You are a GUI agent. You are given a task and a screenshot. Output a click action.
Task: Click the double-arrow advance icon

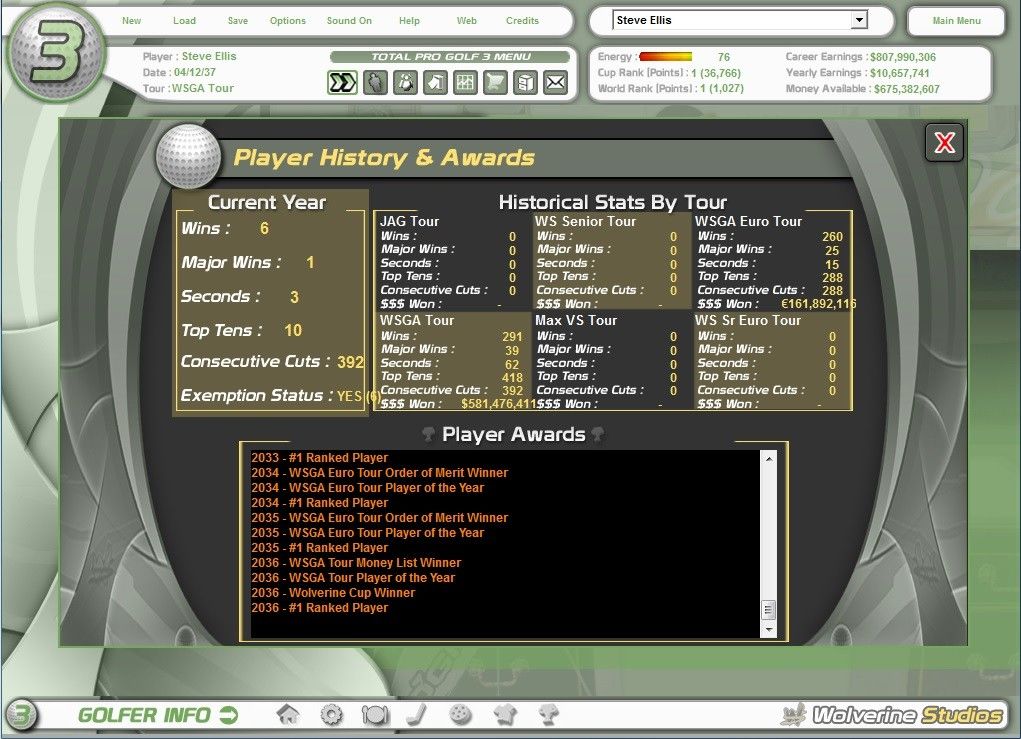coord(343,83)
